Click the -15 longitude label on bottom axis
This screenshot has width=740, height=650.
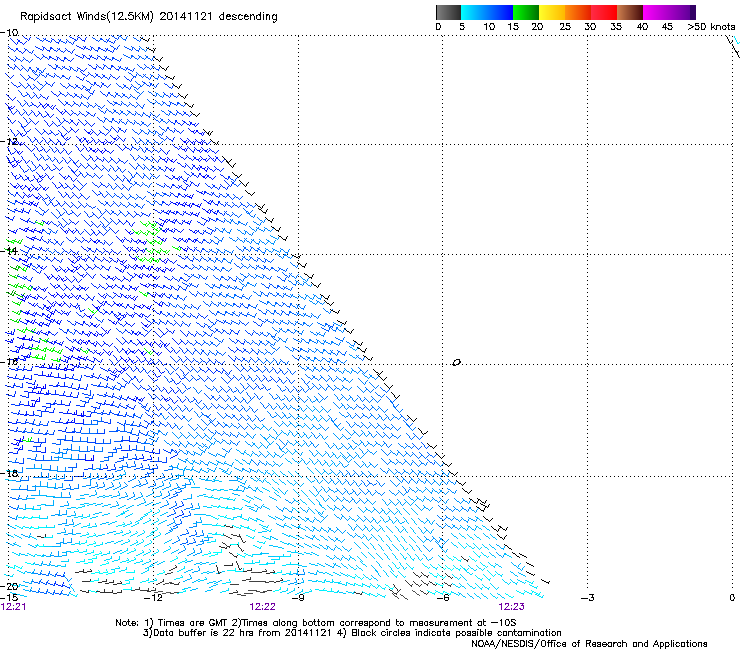pos(9,597)
